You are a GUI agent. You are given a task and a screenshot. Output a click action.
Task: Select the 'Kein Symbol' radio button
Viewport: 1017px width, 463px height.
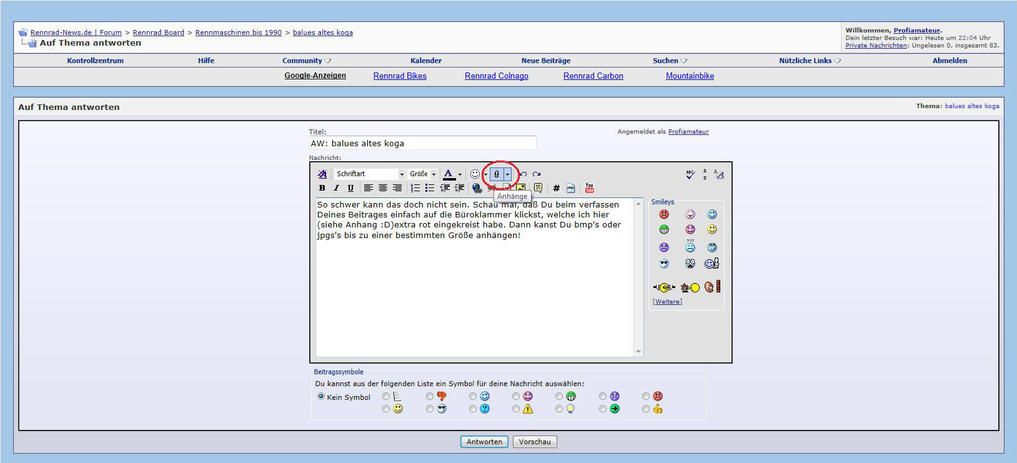321,397
